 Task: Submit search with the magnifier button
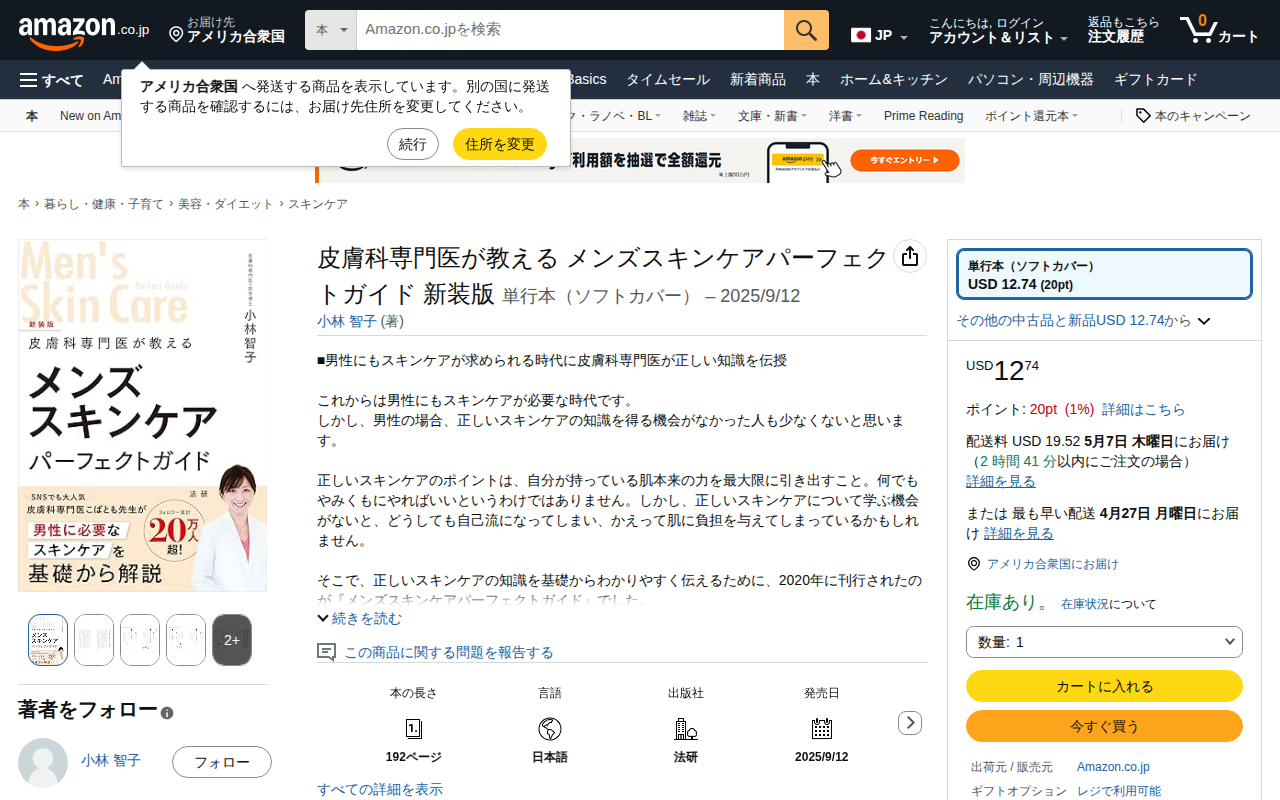[x=806, y=30]
